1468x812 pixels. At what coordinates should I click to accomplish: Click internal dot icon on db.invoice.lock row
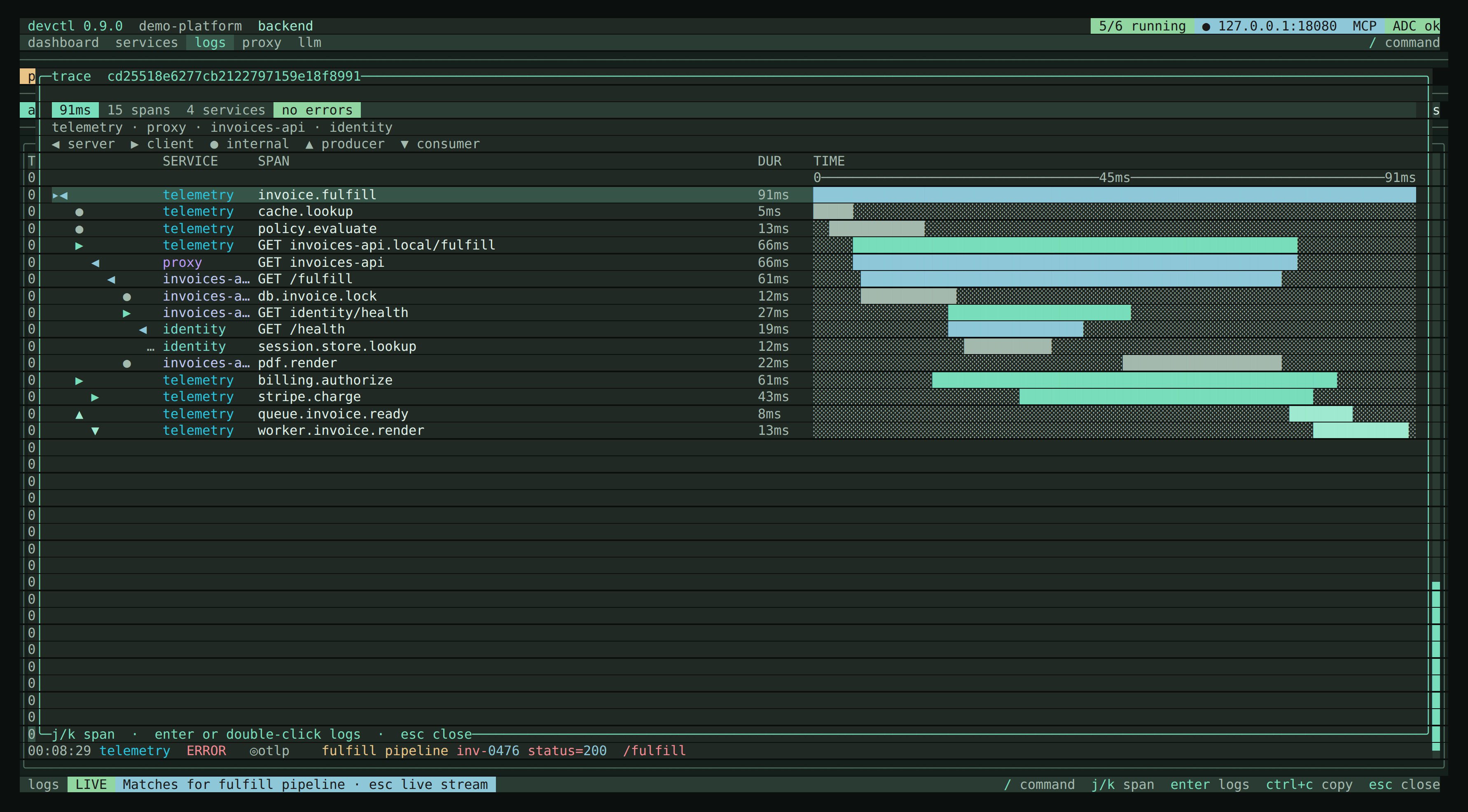coord(127,296)
